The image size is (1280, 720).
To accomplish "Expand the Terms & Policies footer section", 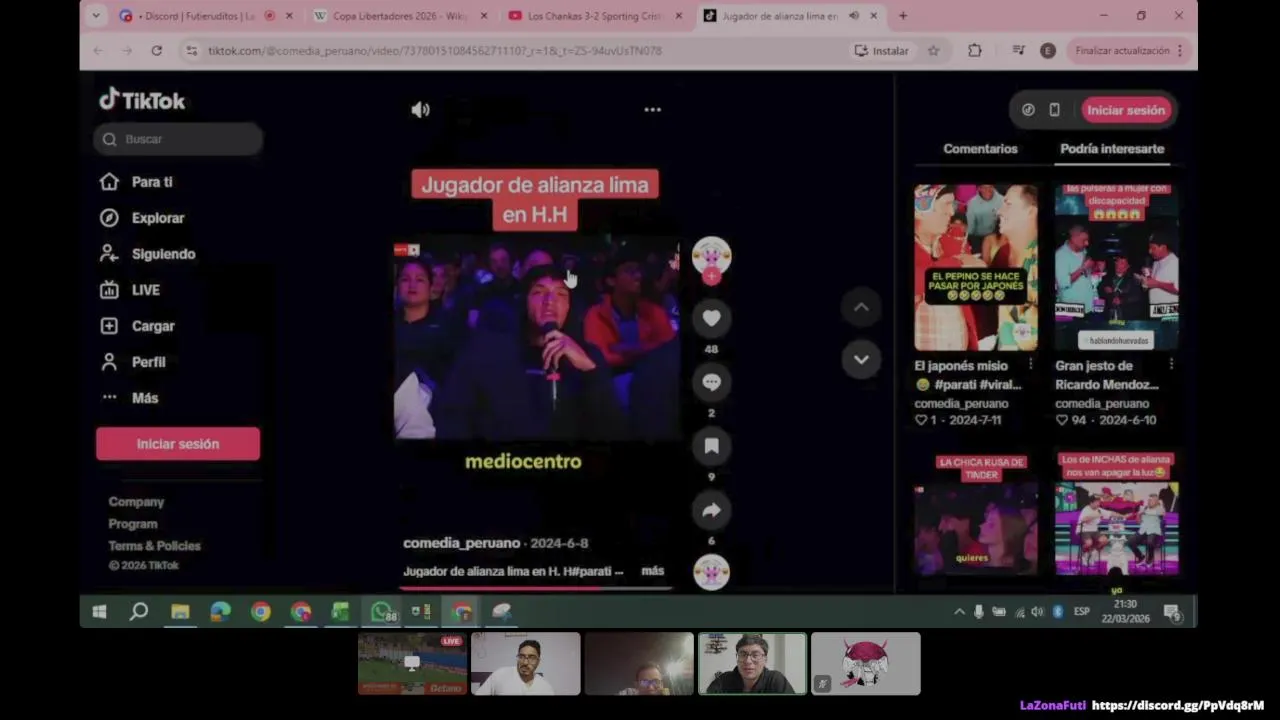I will pyautogui.click(x=154, y=546).
